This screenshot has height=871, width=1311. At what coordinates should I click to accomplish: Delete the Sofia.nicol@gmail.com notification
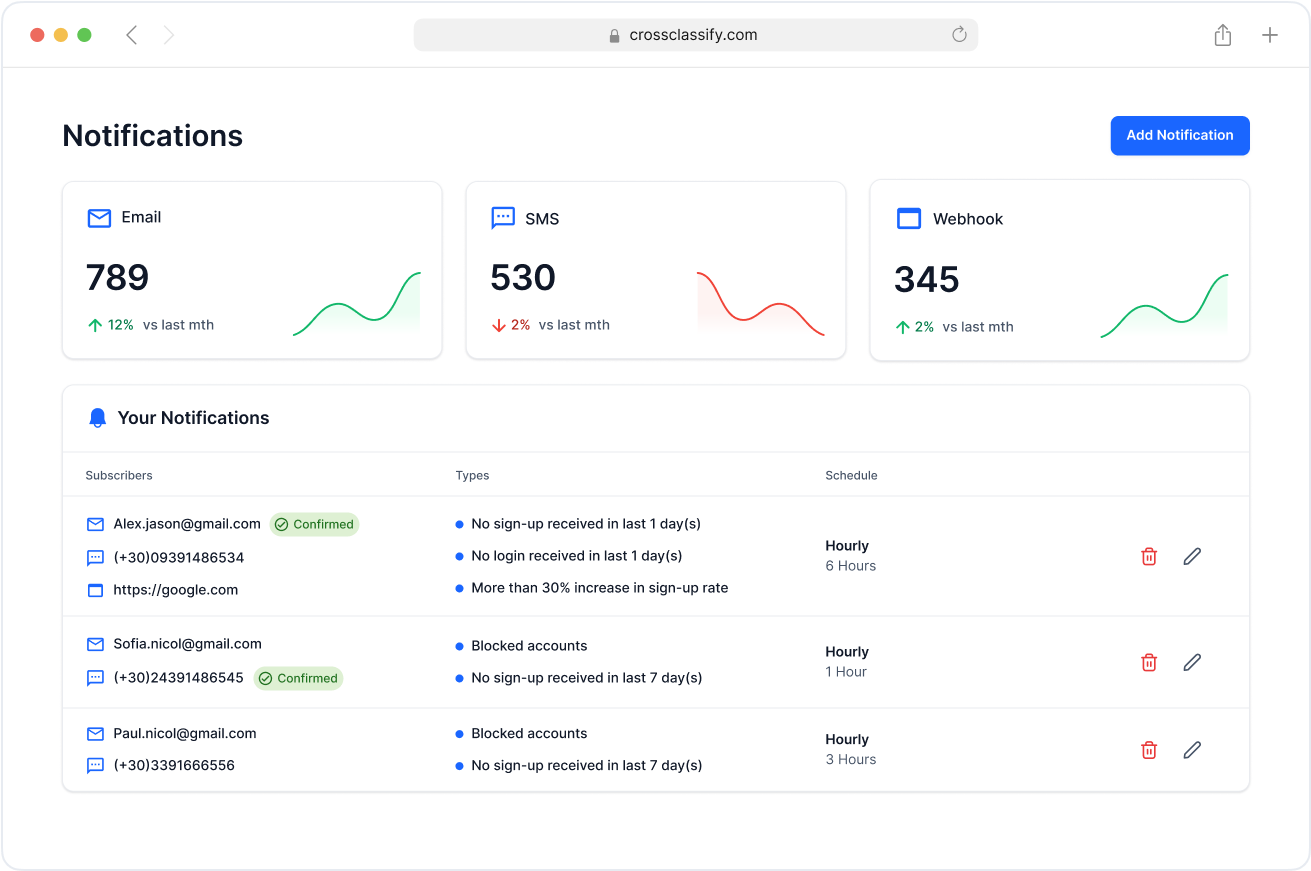click(1149, 662)
